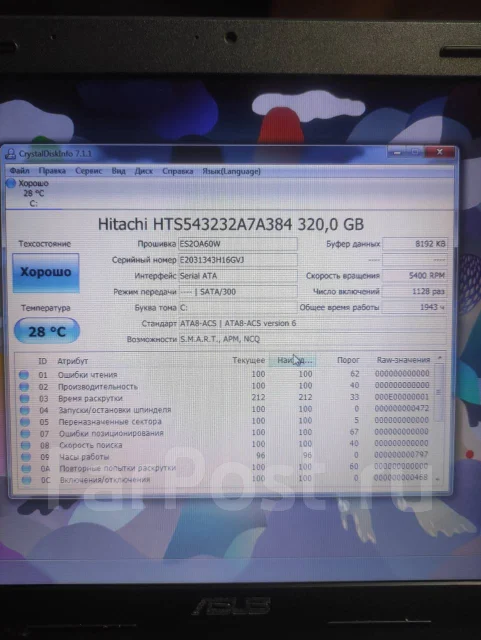
Task: Click the Raw-значения column header
Action: 403,360
